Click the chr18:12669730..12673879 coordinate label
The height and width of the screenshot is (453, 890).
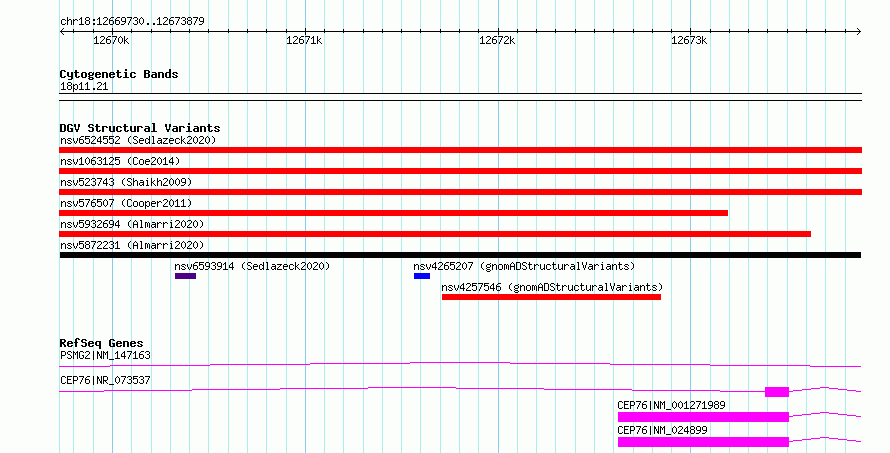tap(132, 22)
